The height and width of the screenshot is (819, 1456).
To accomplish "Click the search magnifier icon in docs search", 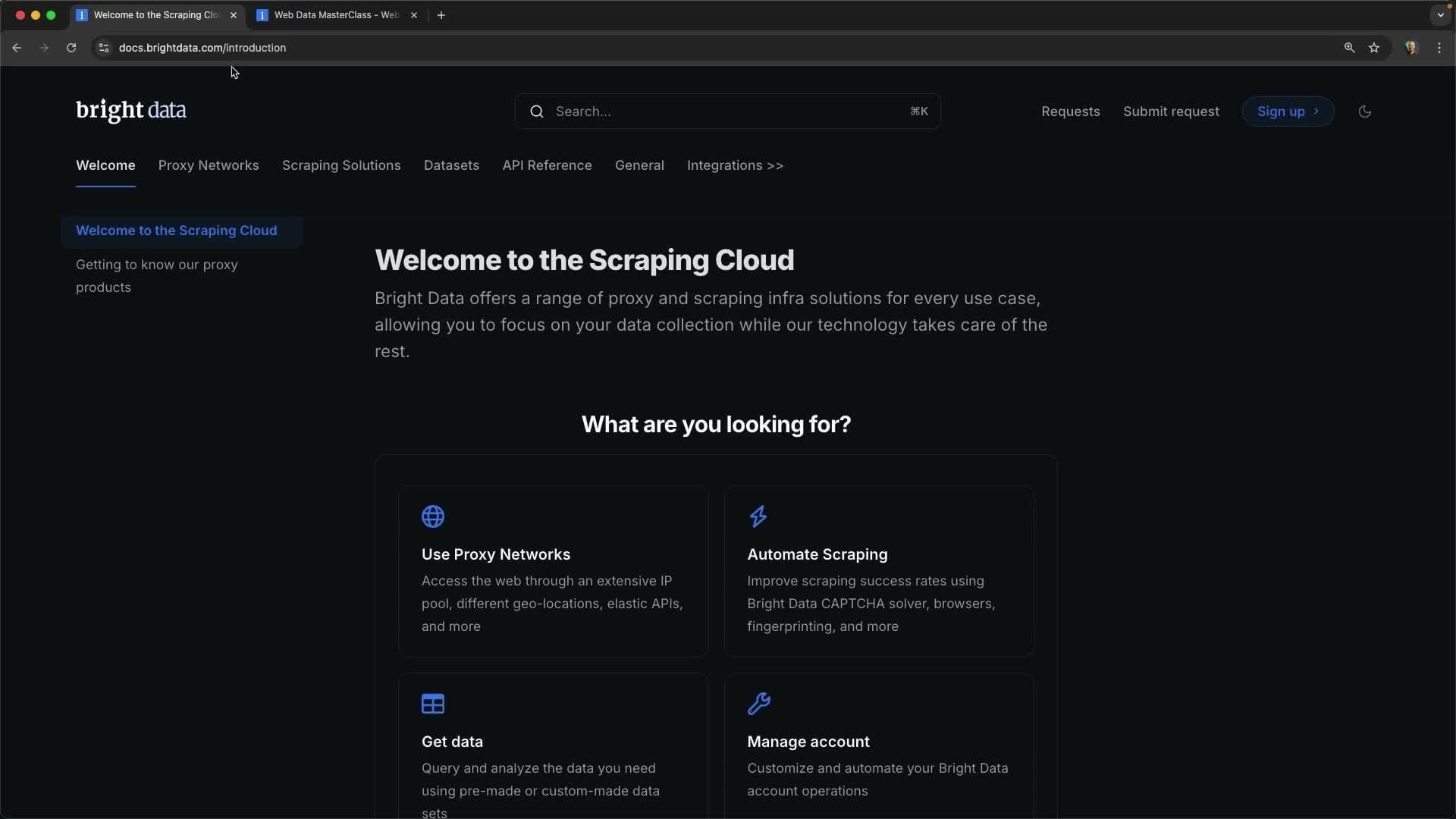I will (x=537, y=111).
